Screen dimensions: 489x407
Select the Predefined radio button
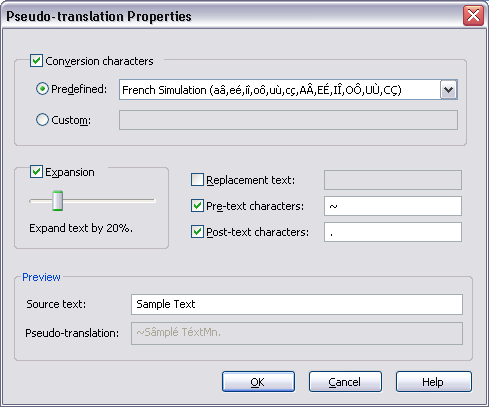tap(42, 89)
